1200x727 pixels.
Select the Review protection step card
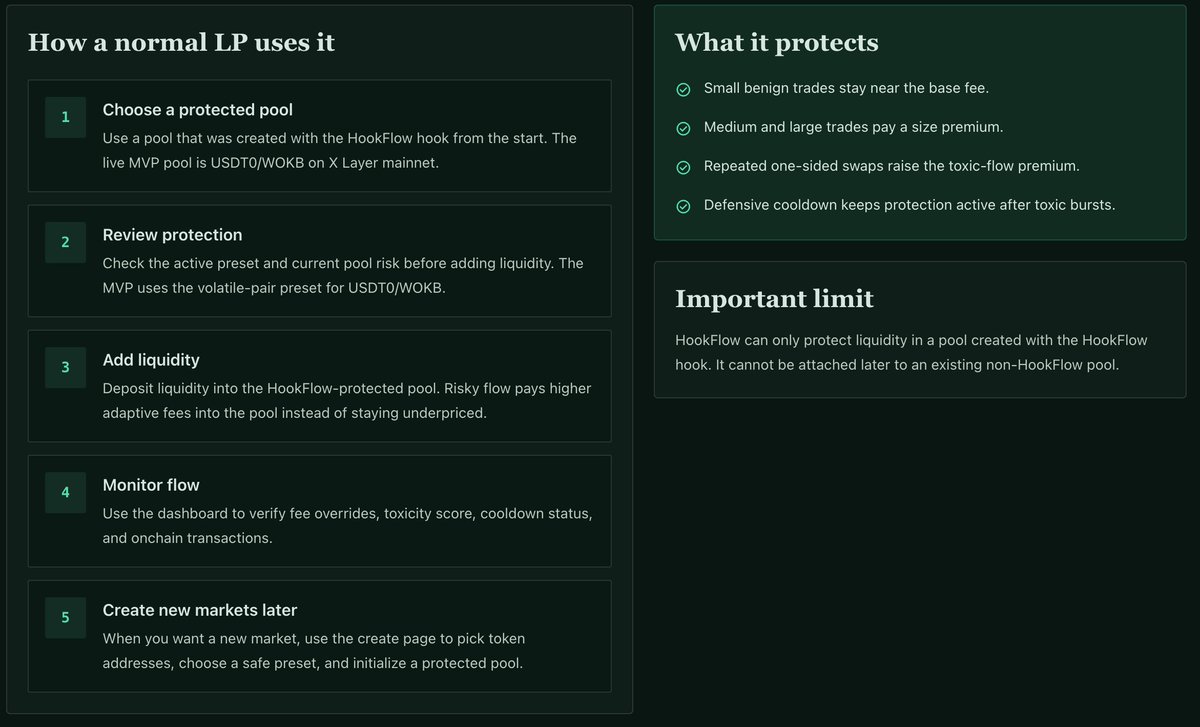point(320,261)
